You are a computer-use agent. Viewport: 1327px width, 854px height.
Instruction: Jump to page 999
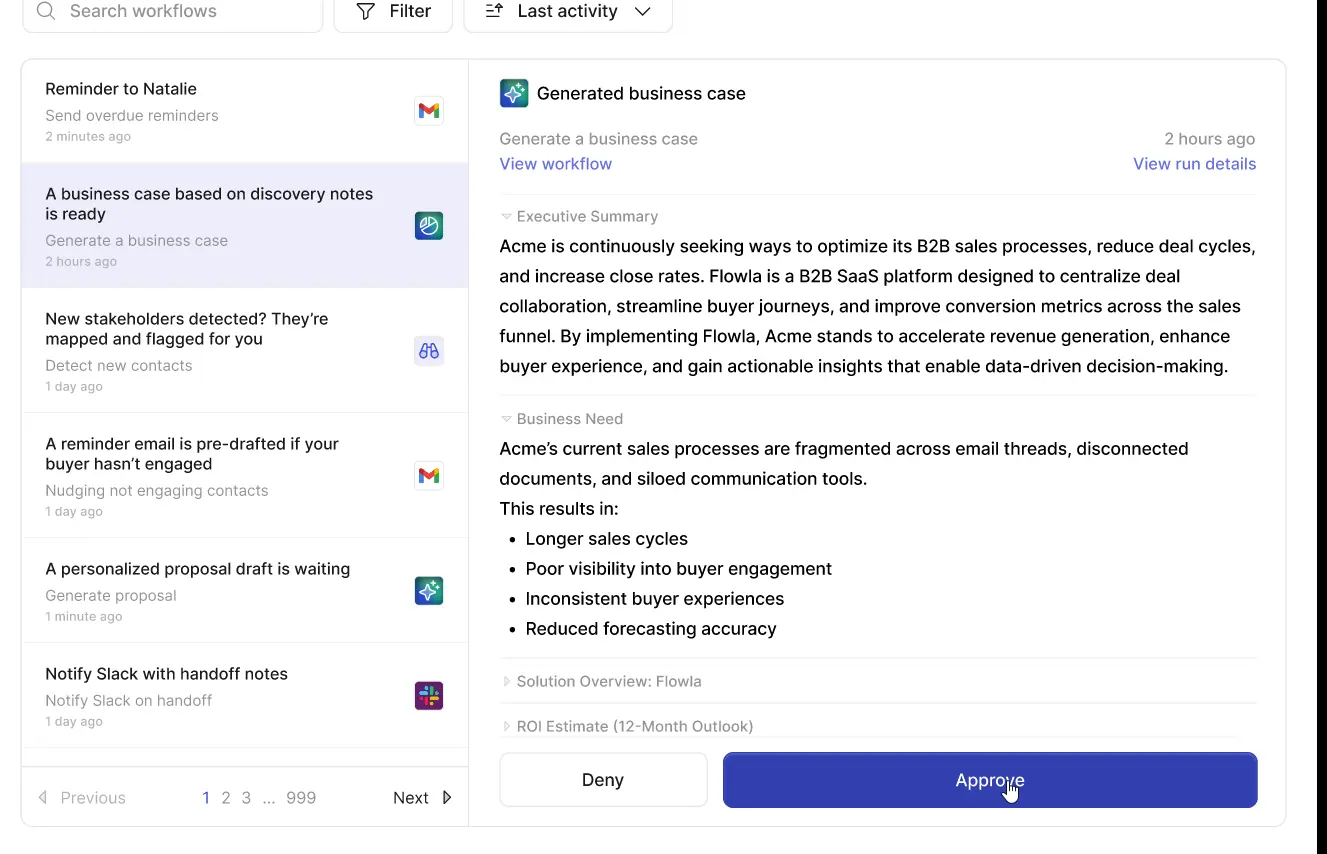coord(301,798)
